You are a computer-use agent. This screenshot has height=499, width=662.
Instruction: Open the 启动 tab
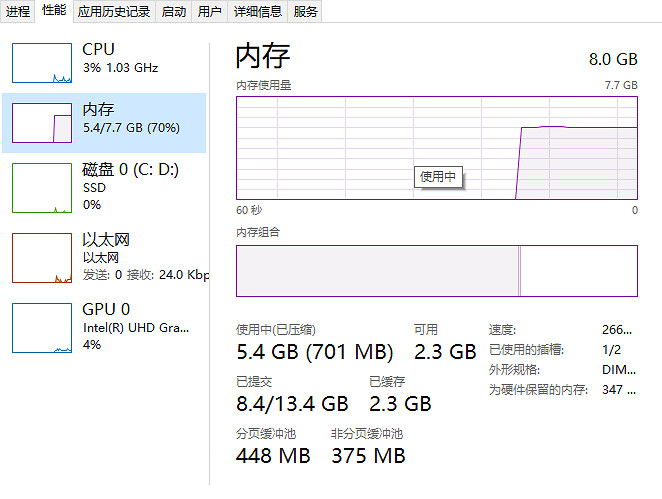pos(173,11)
